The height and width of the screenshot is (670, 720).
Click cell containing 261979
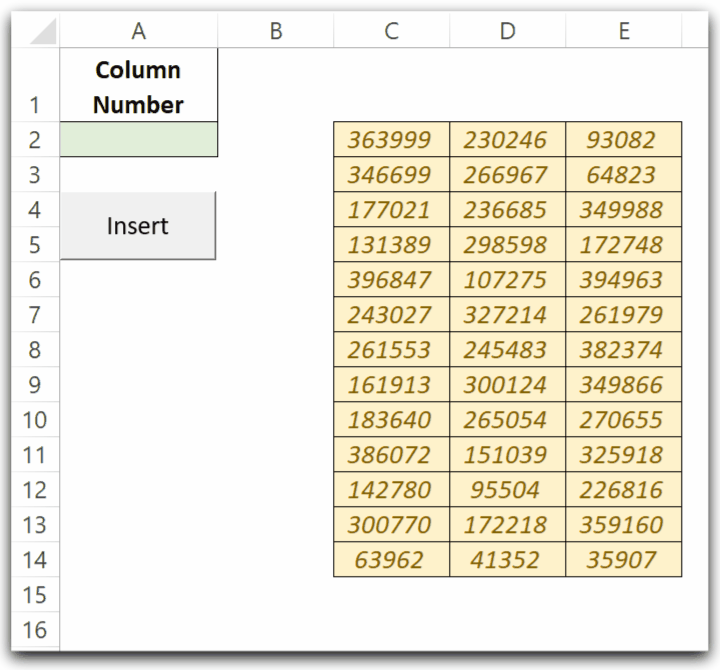tap(624, 315)
